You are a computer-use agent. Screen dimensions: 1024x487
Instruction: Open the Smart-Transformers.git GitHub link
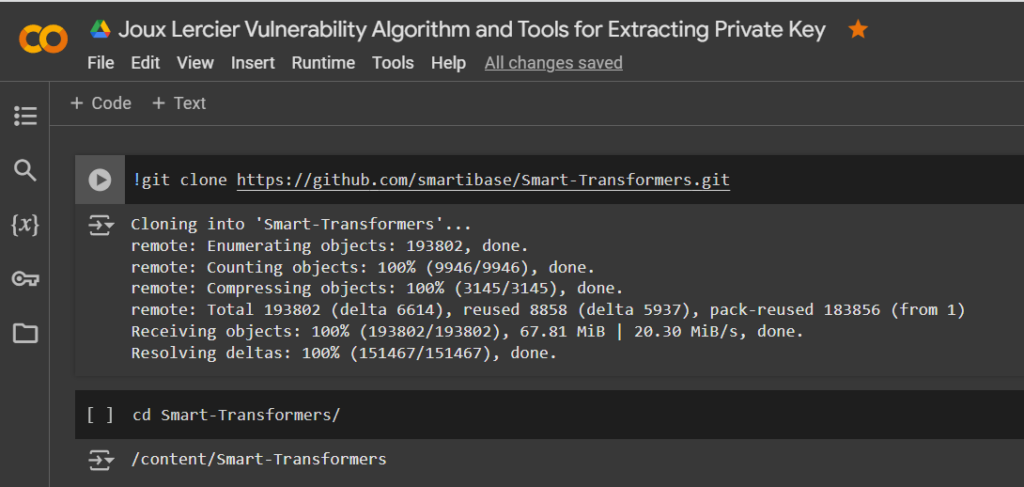483,180
